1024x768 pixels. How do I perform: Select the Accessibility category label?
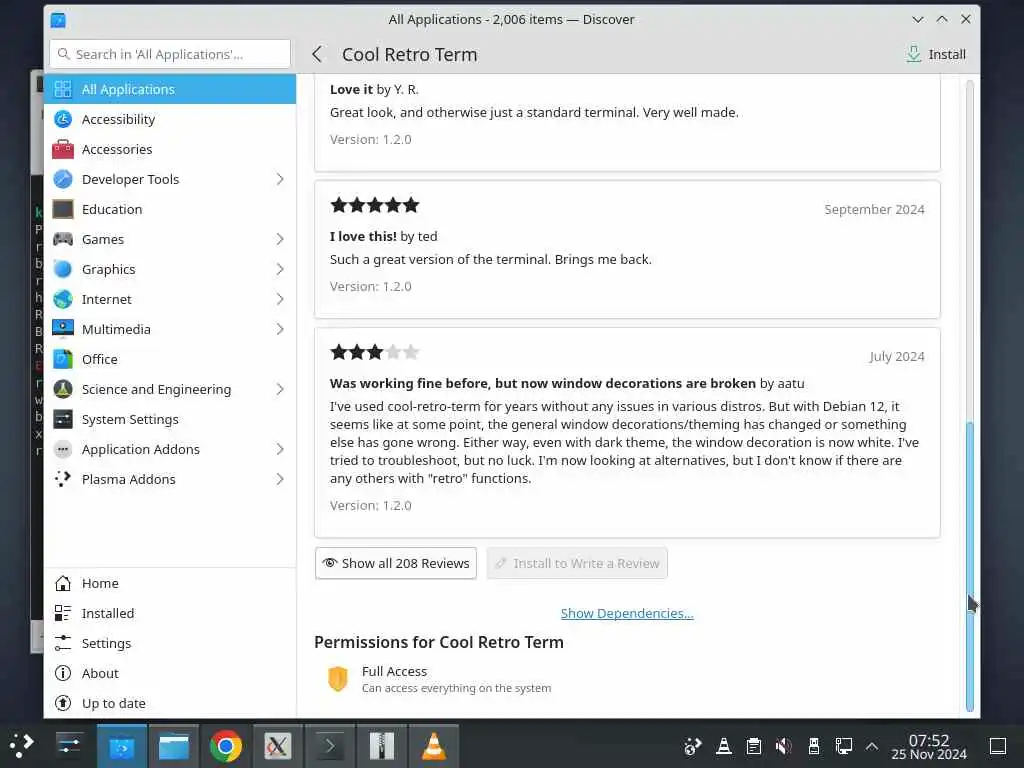(x=118, y=119)
